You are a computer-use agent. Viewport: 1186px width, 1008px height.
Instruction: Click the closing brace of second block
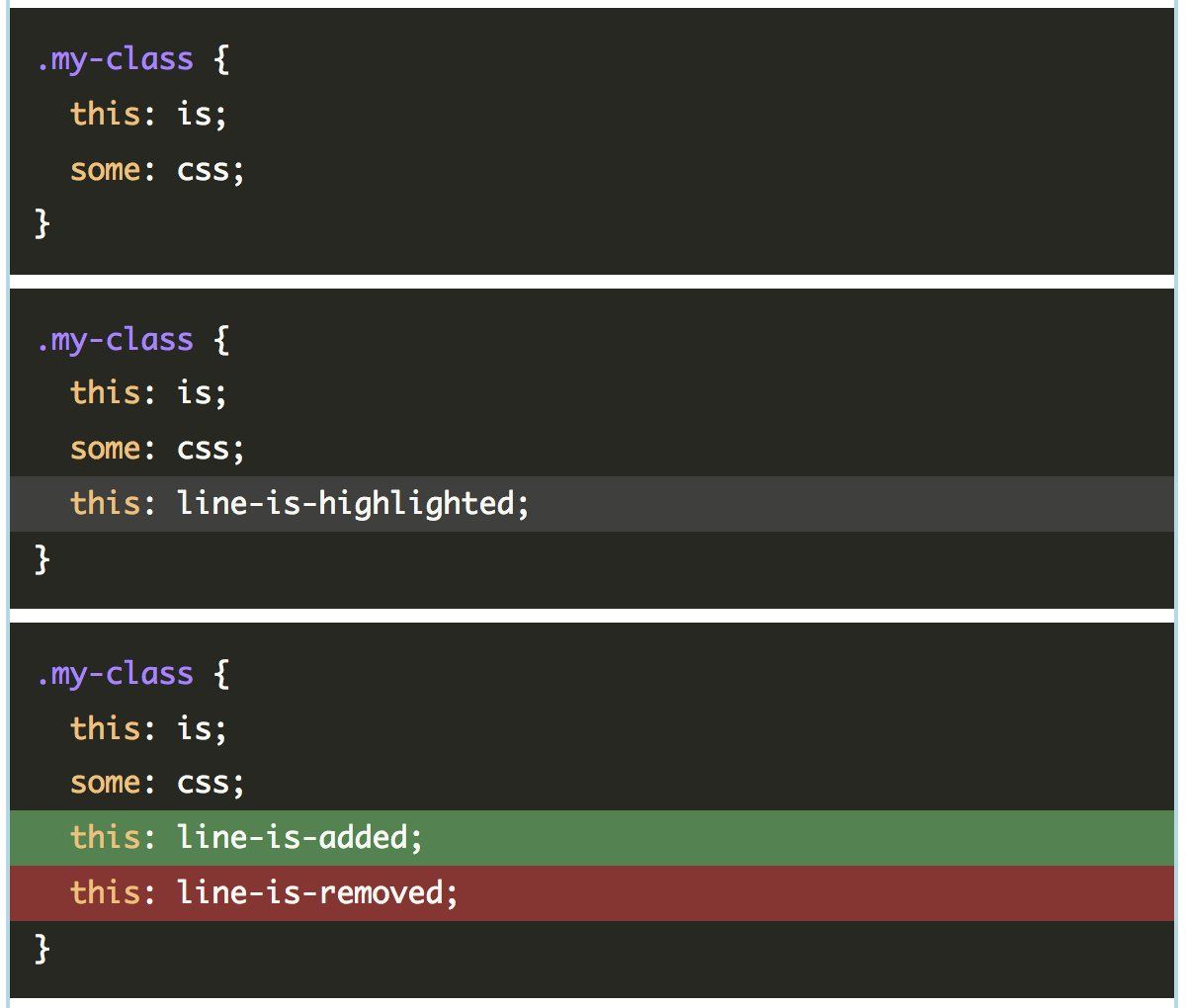[42, 559]
